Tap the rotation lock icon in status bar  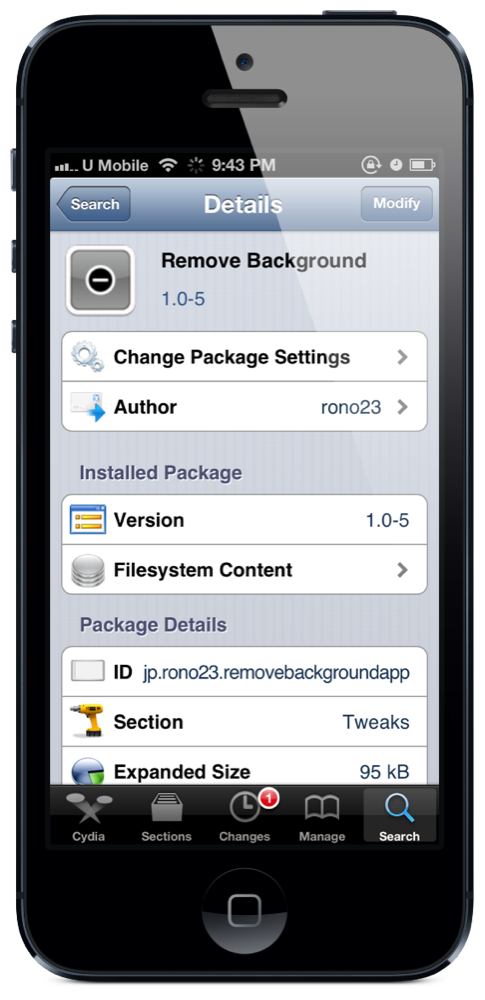click(x=371, y=165)
